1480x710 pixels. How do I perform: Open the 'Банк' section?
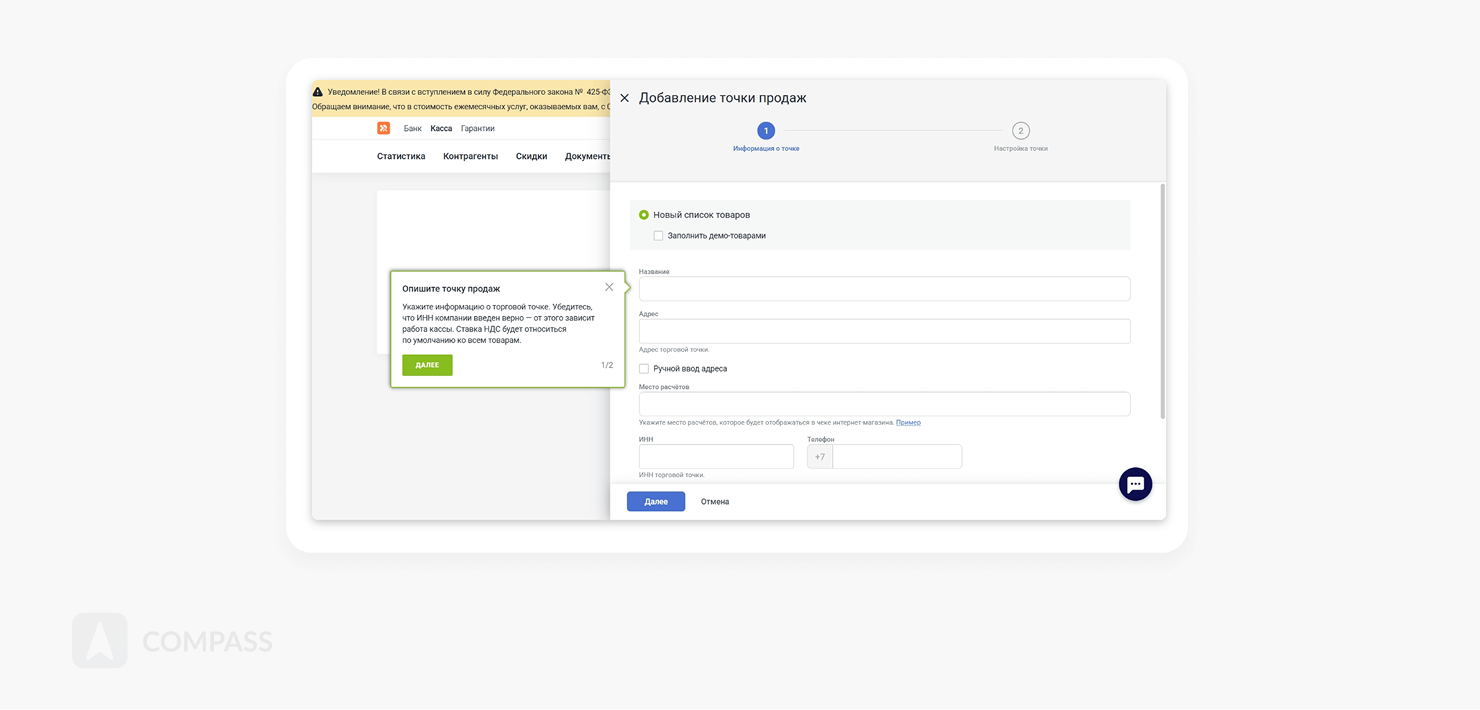coord(412,129)
